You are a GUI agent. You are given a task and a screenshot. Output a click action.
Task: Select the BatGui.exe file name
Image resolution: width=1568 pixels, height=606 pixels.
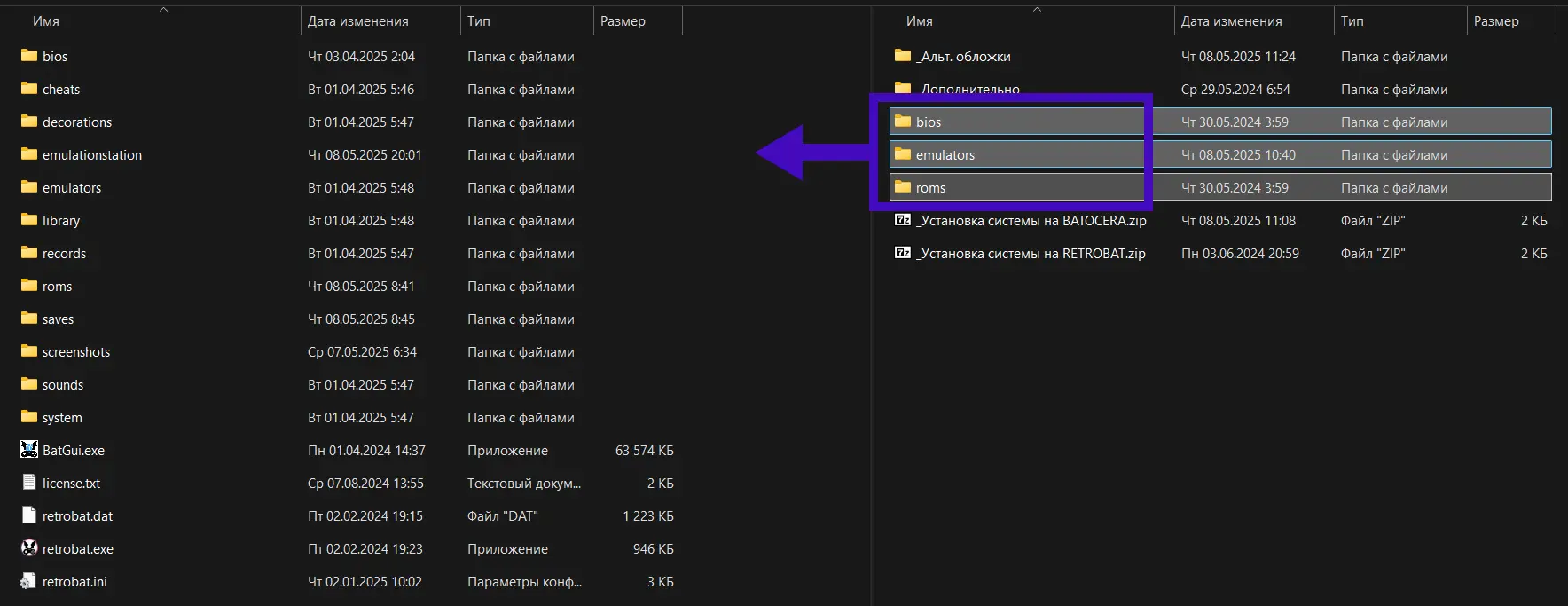(x=74, y=450)
